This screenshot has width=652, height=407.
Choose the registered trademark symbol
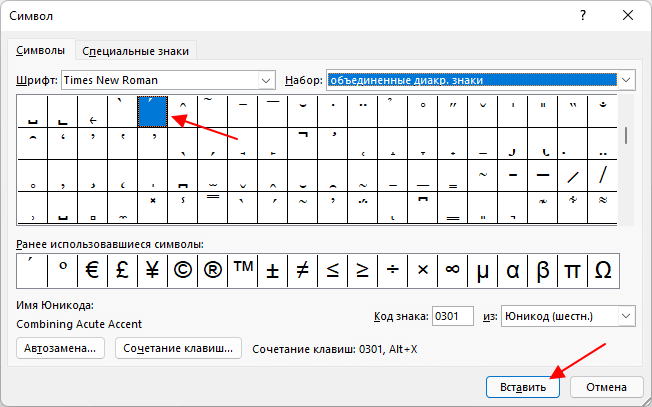tap(212, 271)
